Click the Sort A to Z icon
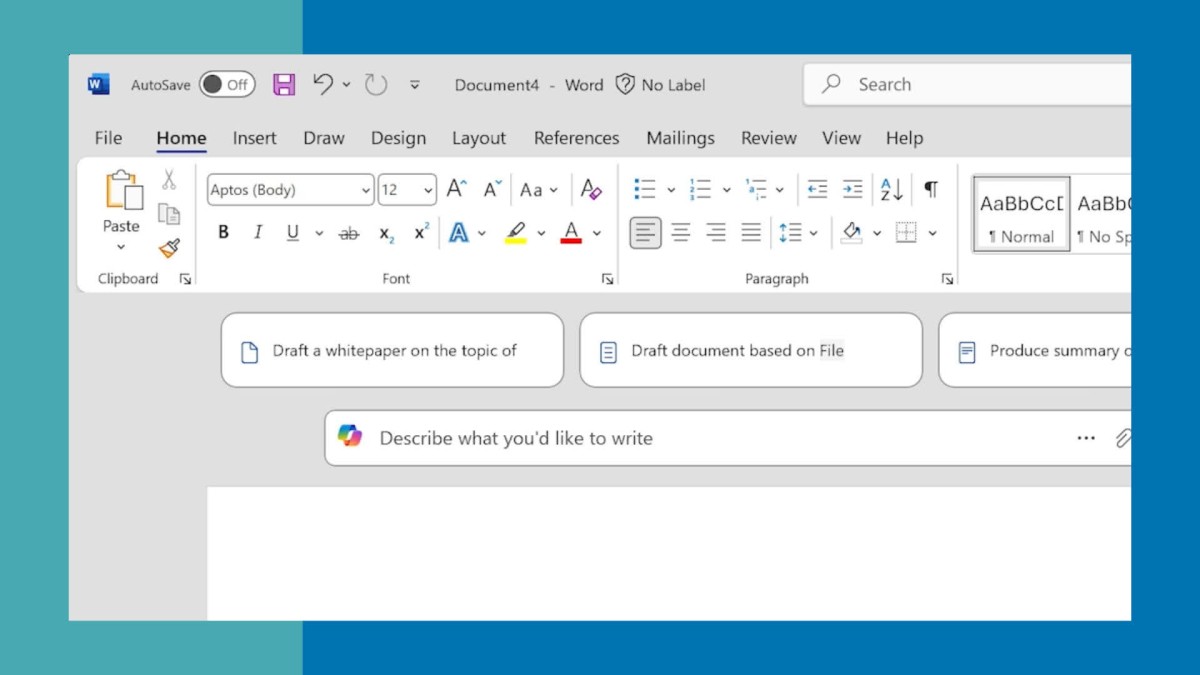This screenshot has width=1200, height=675. (891, 189)
